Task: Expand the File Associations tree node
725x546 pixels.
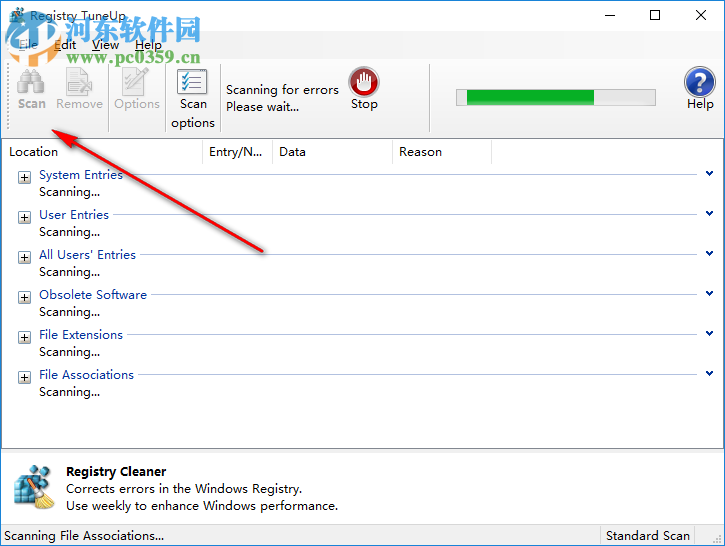Action: click(25, 377)
